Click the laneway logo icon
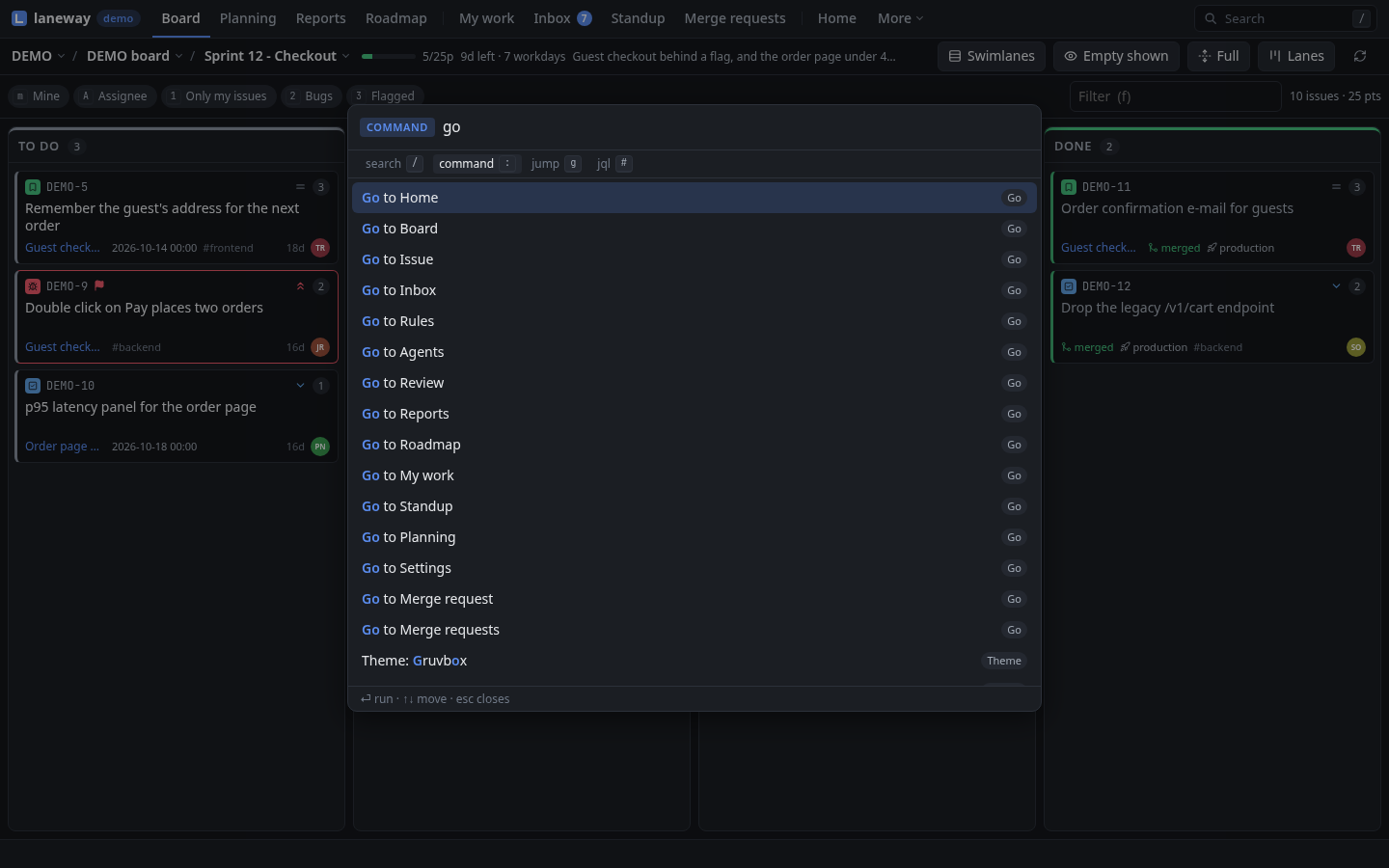 click(19, 18)
